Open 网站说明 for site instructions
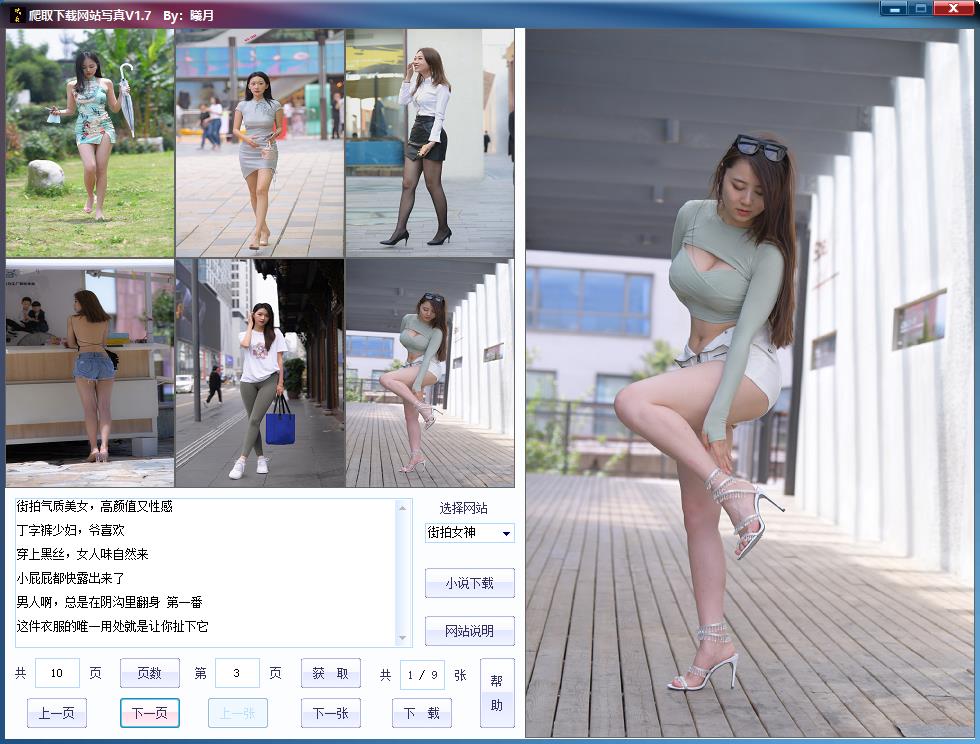980x744 pixels. (469, 630)
